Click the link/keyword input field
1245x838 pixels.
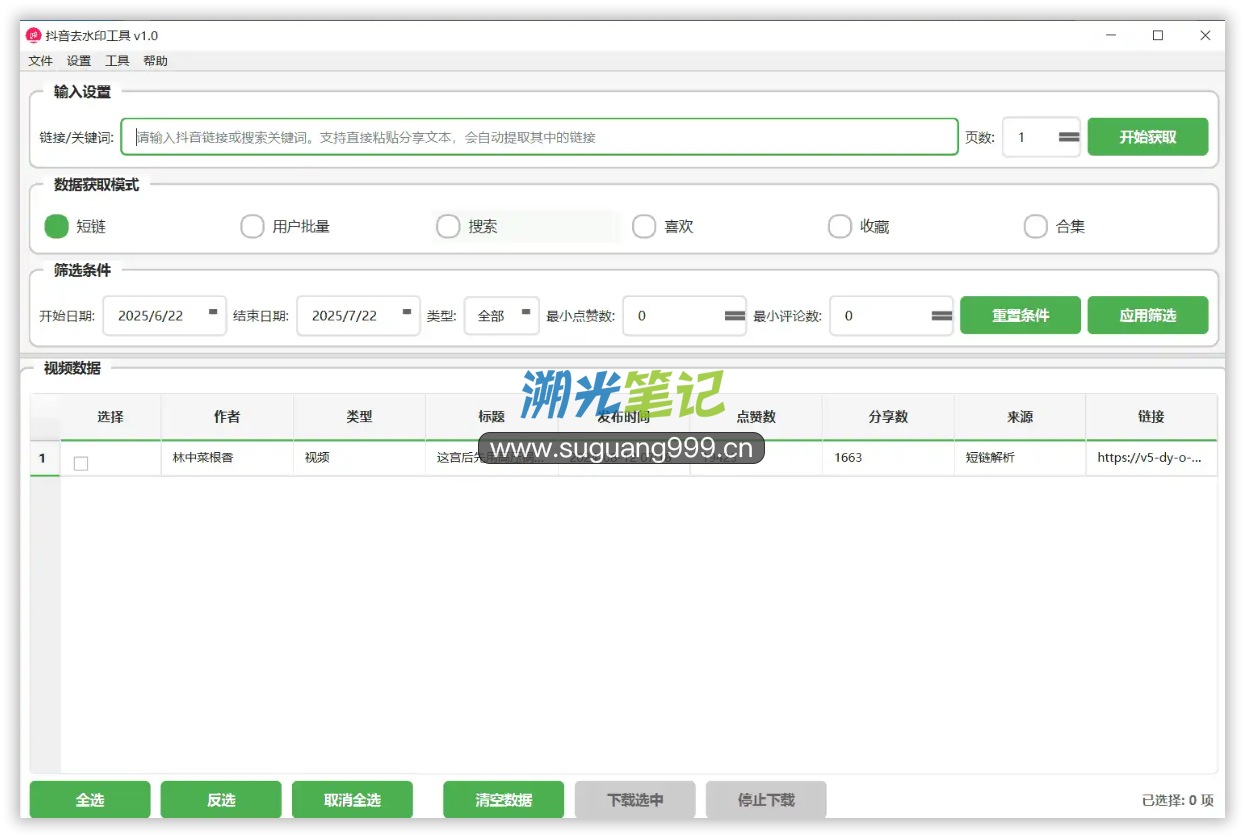point(540,137)
